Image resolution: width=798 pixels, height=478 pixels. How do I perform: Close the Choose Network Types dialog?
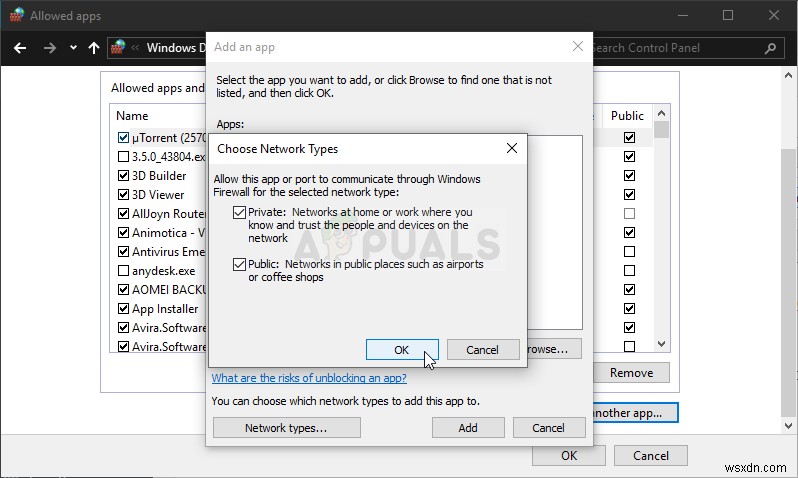512,148
